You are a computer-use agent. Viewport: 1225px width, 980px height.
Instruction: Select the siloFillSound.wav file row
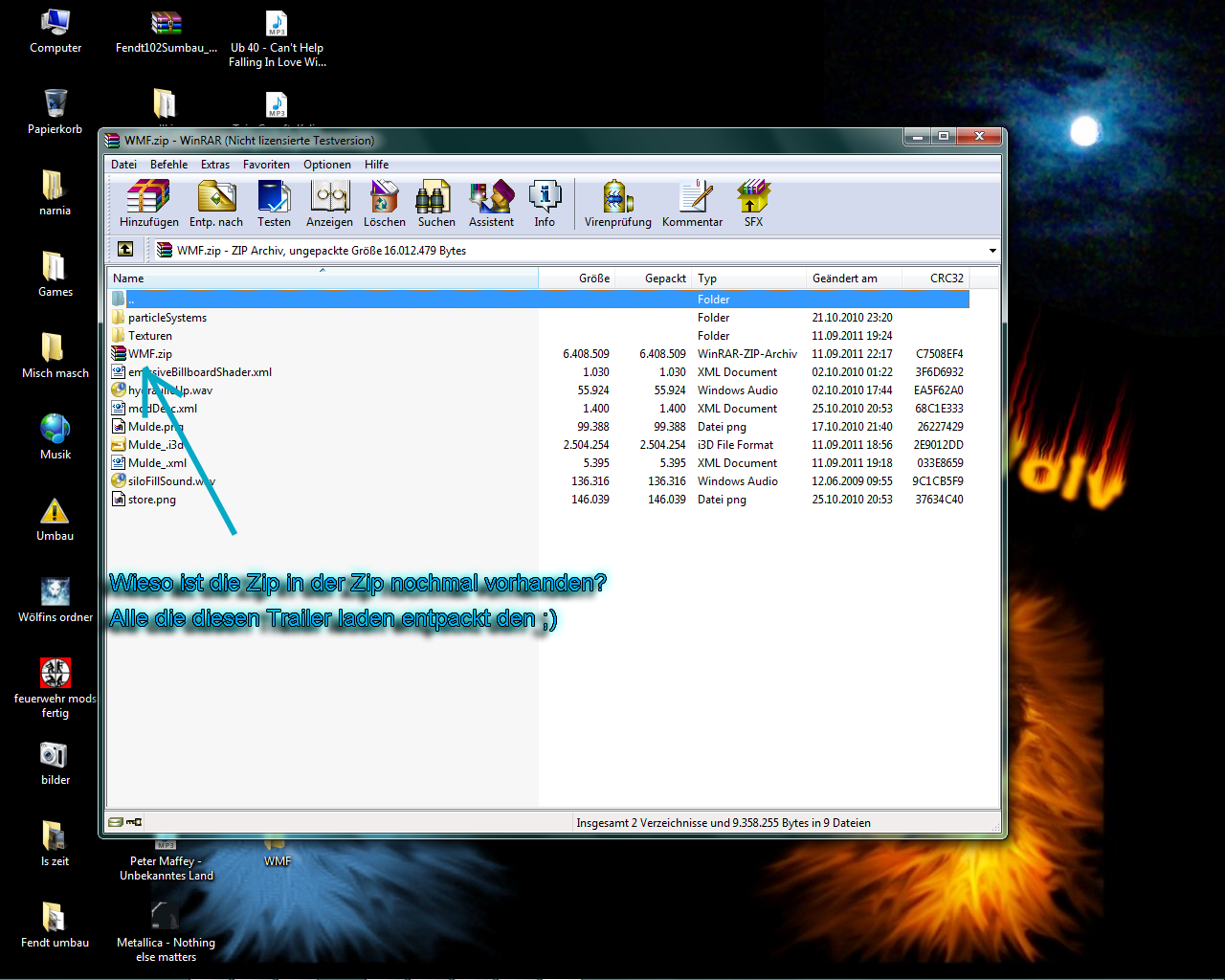pyautogui.click(x=539, y=481)
